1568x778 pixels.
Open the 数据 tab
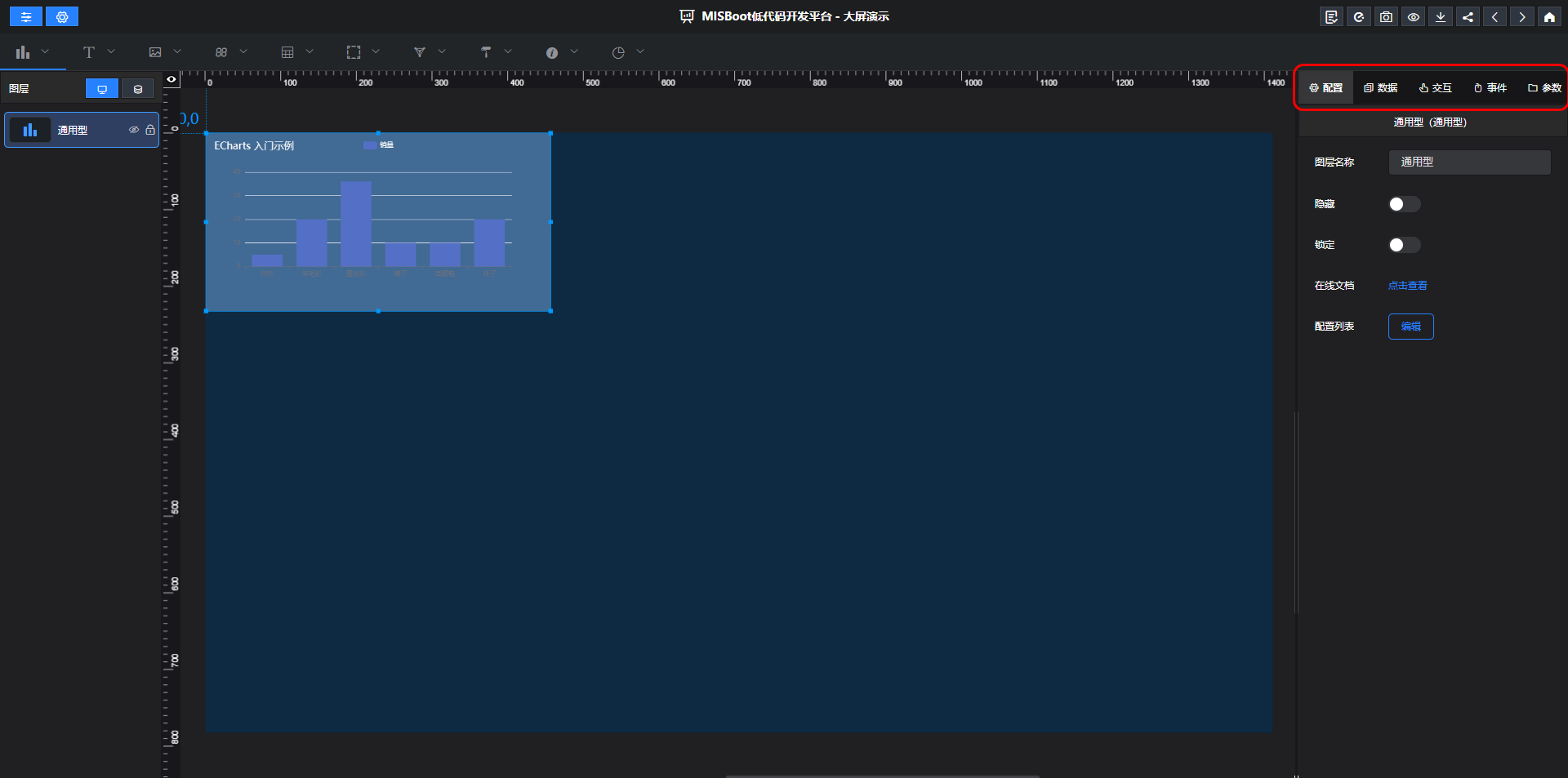[1381, 88]
